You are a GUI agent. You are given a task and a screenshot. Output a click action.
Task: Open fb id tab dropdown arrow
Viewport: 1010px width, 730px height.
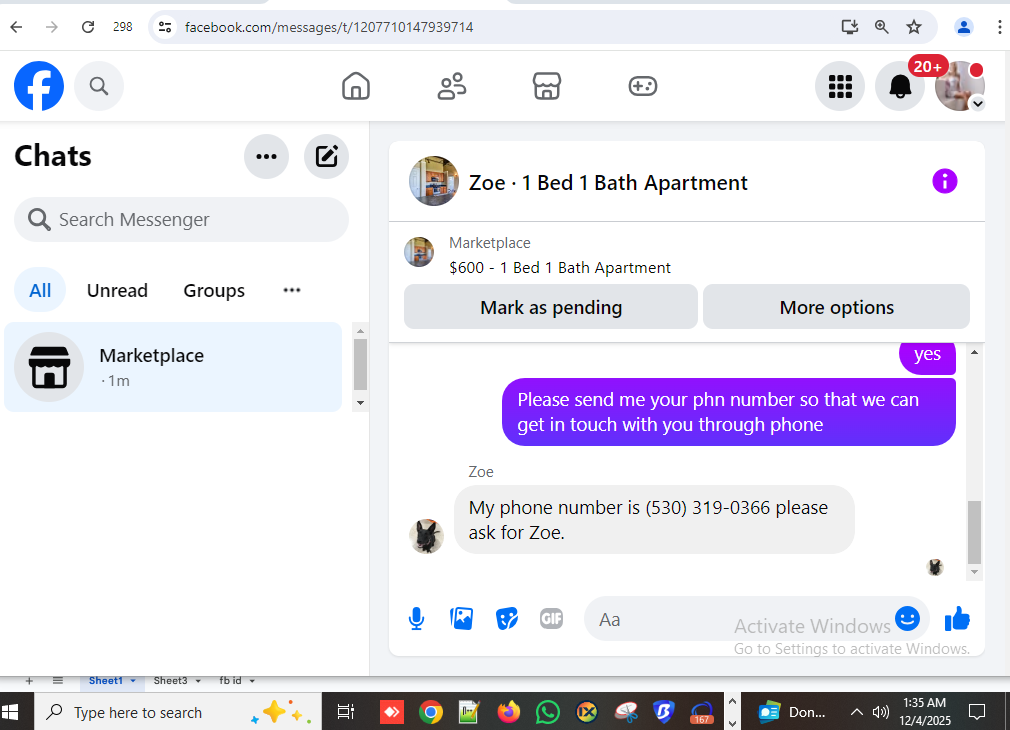(252, 681)
